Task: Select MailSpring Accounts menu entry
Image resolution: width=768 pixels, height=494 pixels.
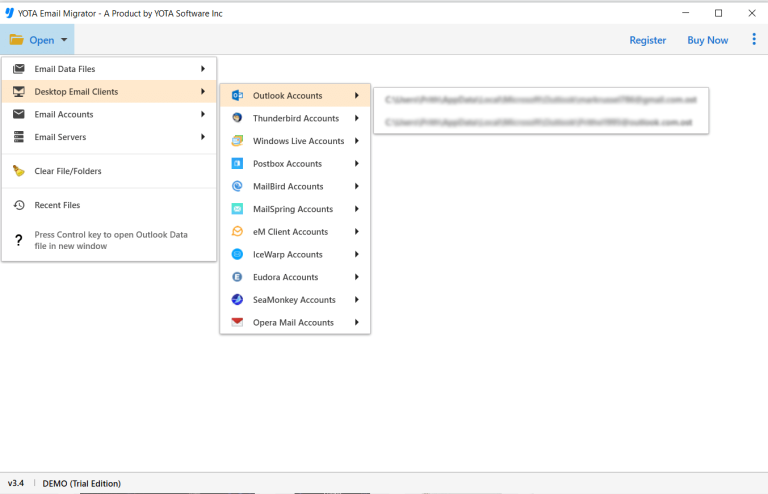Action: click(295, 209)
